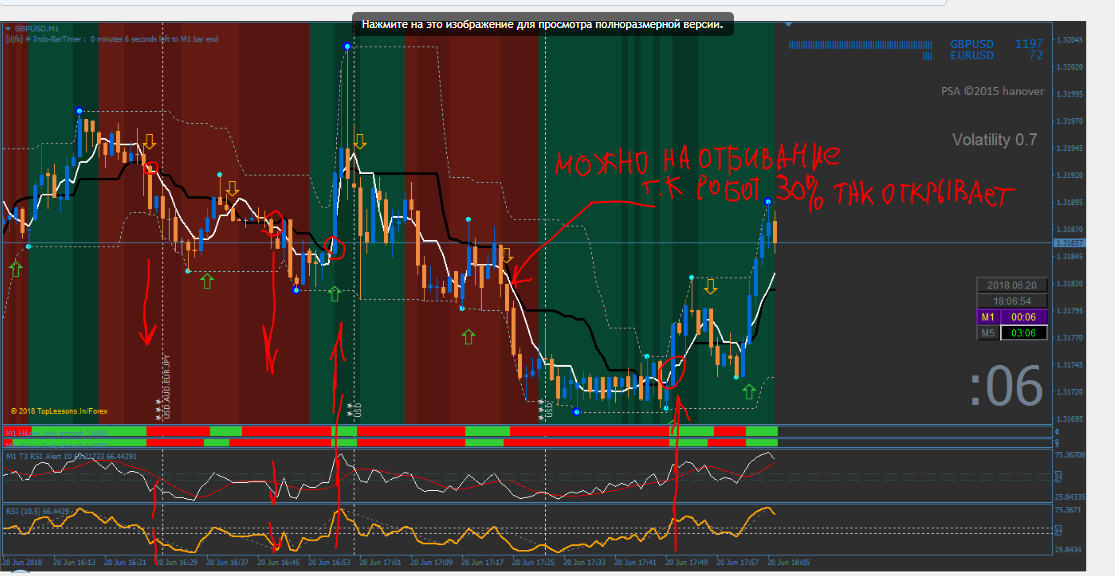Click the M5 countdown showing 03:06
This screenshot has width=1115, height=576.
[x=1023, y=333]
